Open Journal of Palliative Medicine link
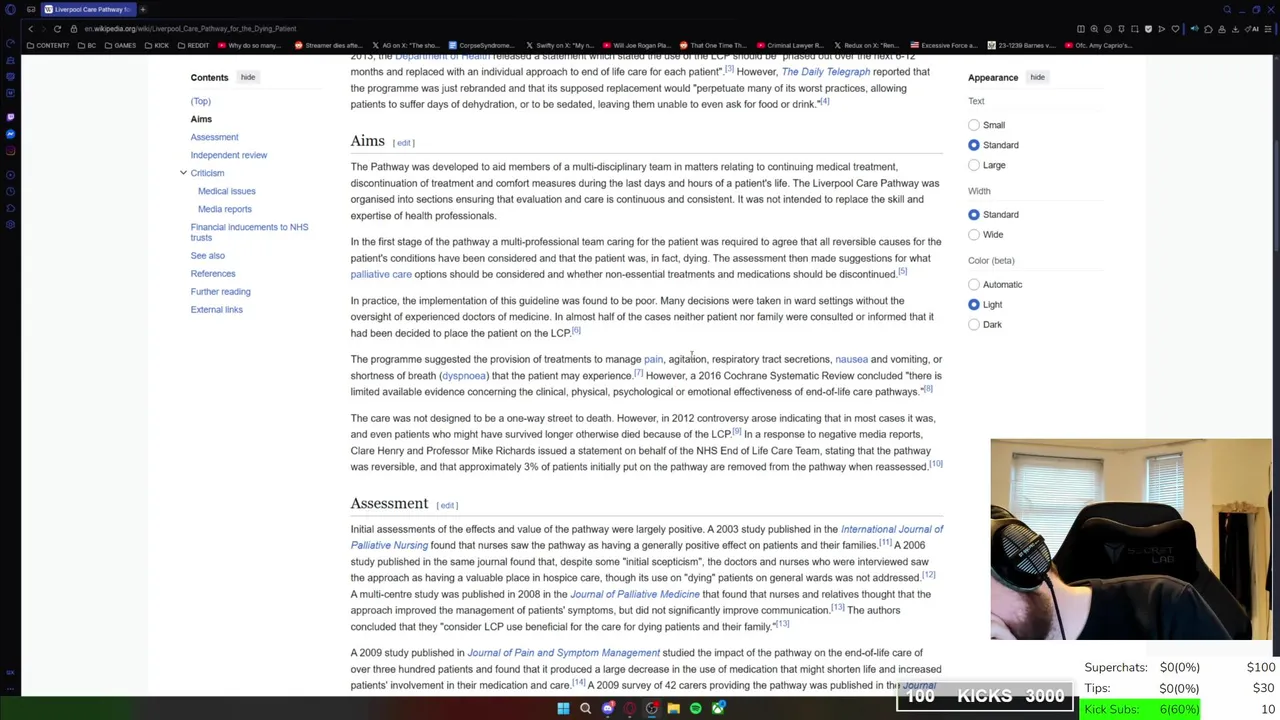The width and height of the screenshot is (1280, 720). (x=635, y=594)
